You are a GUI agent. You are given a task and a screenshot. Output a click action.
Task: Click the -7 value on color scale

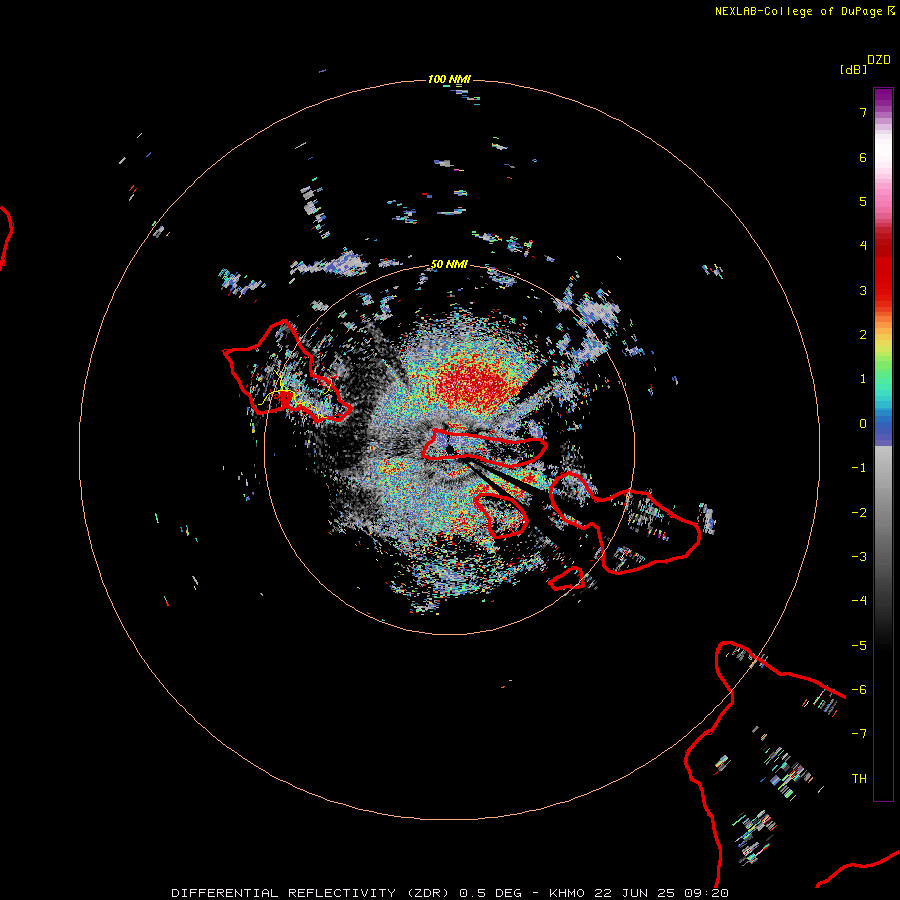(859, 734)
